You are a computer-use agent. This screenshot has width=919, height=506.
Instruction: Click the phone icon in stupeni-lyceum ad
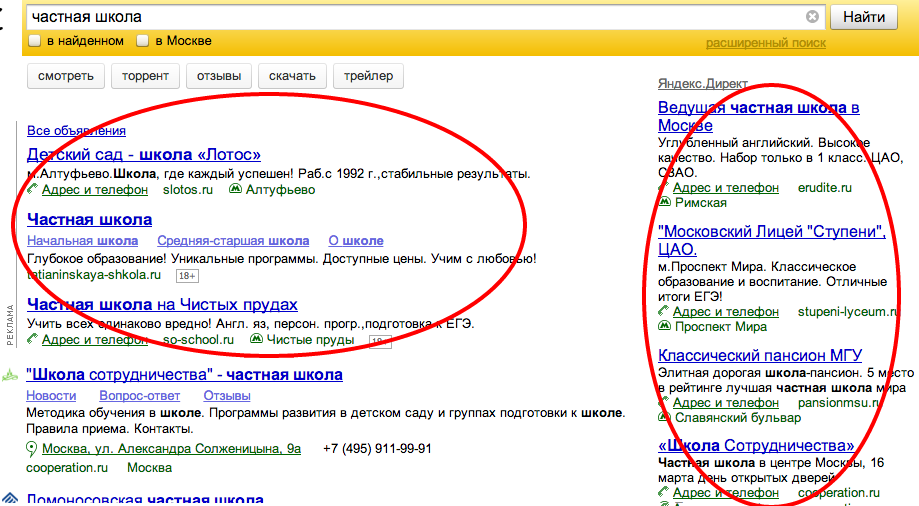pyautogui.click(x=663, y=311)
